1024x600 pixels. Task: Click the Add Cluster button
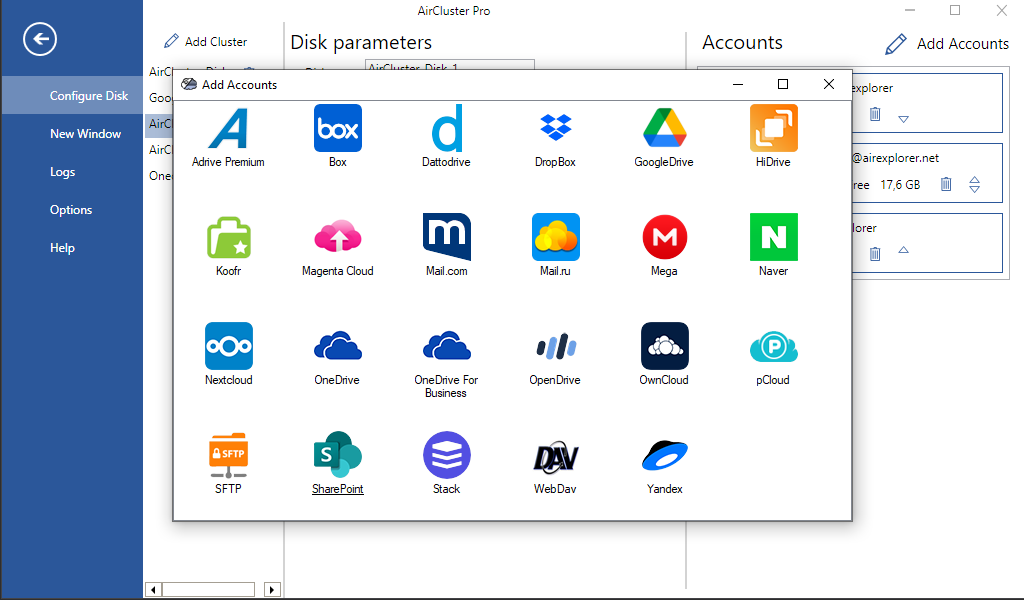(206, 41)
